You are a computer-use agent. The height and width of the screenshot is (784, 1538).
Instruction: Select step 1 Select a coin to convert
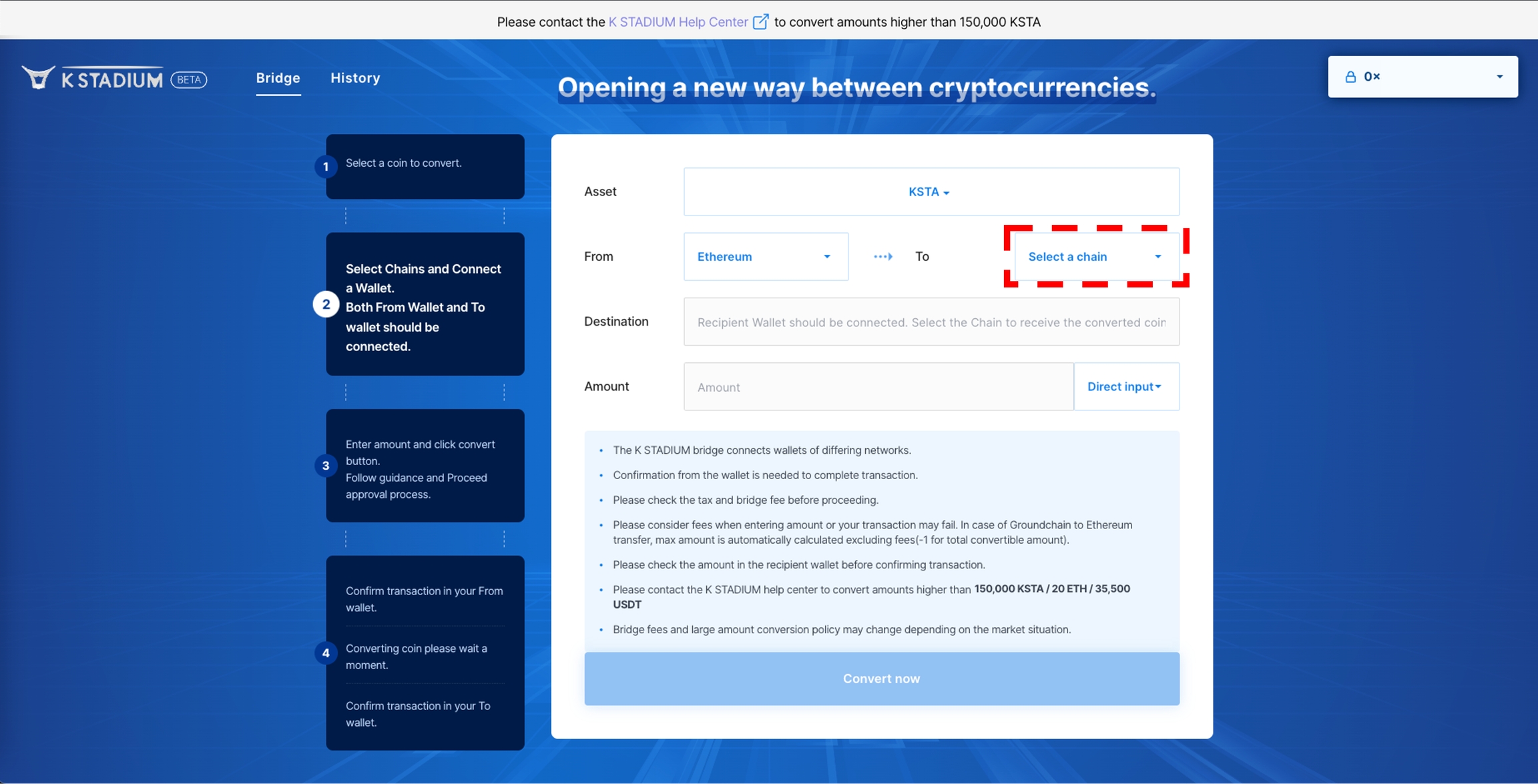click(x=425, y=166)
